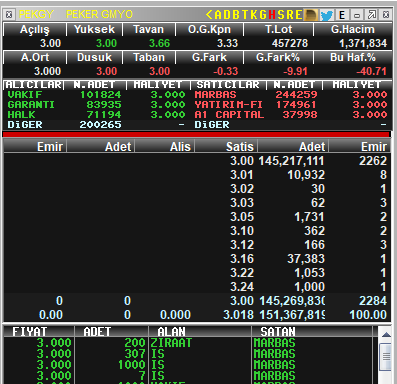Click the PEKGY ticker symbol
Screen dimensions: 397x384
point(36,14)
